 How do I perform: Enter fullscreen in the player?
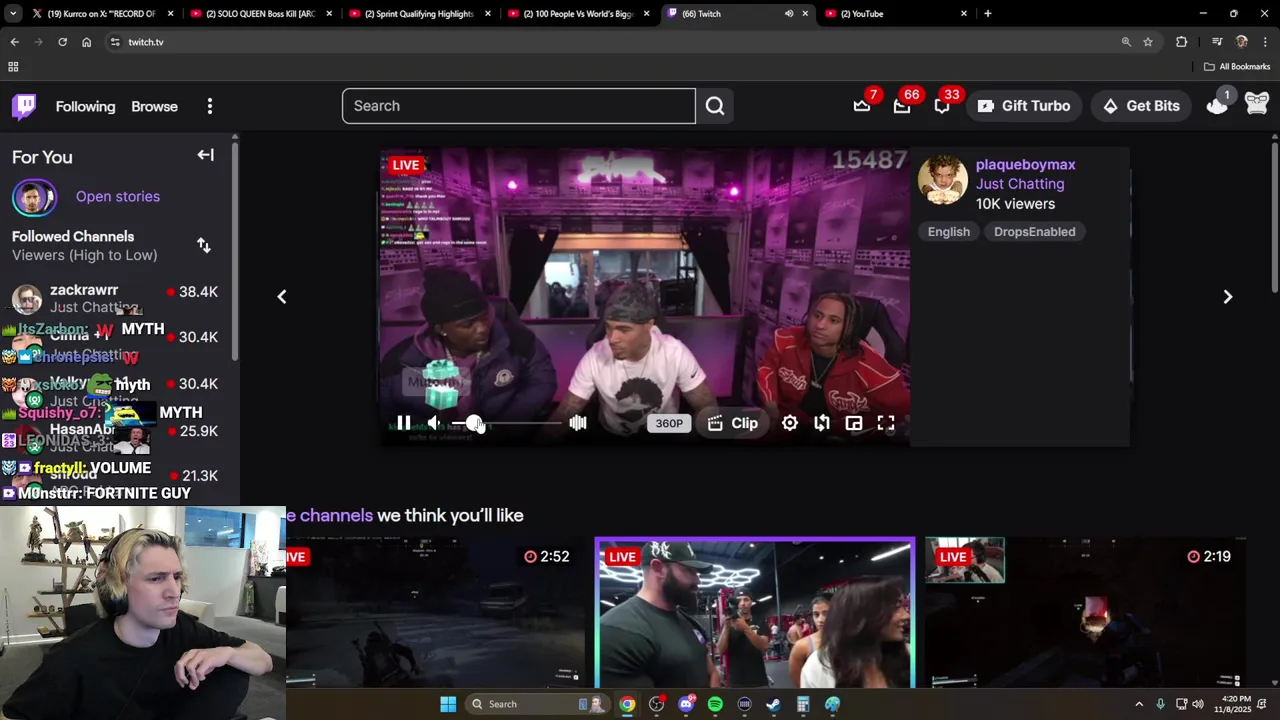point(886,423)
